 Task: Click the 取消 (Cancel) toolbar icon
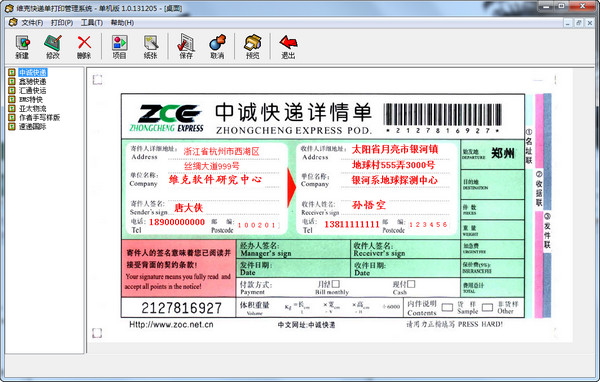[x=217, y=46]
